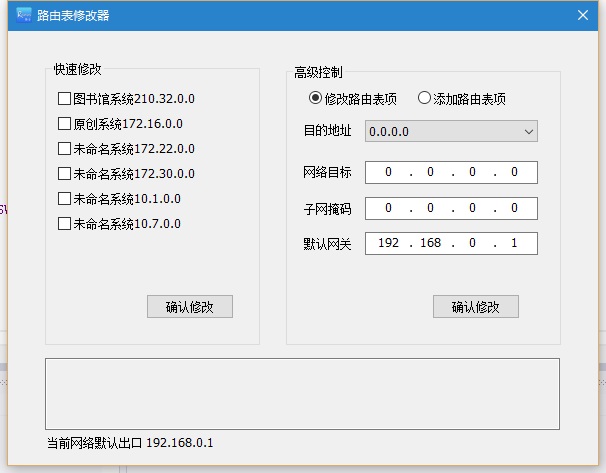This screenshot has height=473, width=606.
Task: Click 确认修改 button in 快速修改 panel
Action: [190, 307]
